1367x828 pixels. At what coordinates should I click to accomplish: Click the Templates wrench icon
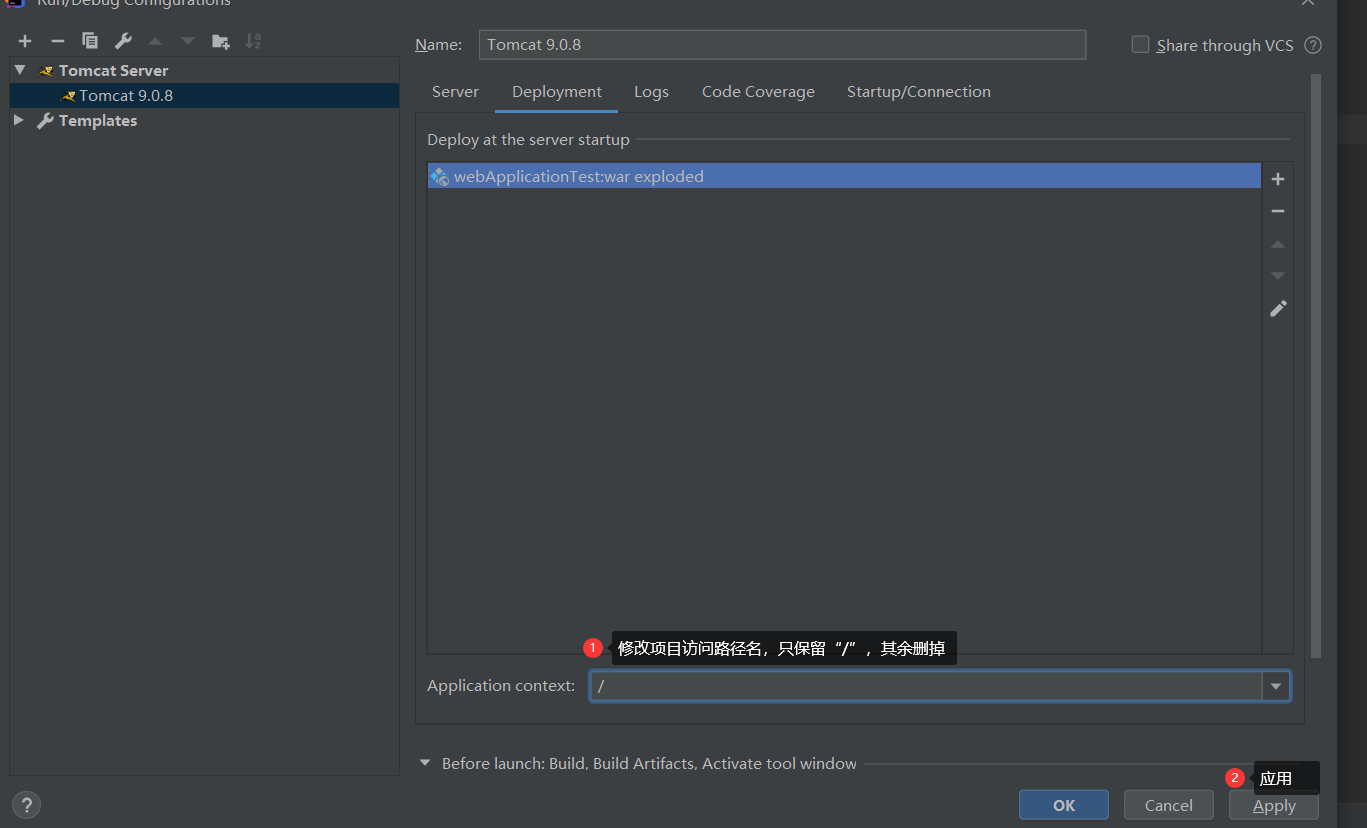click(45, 121)
